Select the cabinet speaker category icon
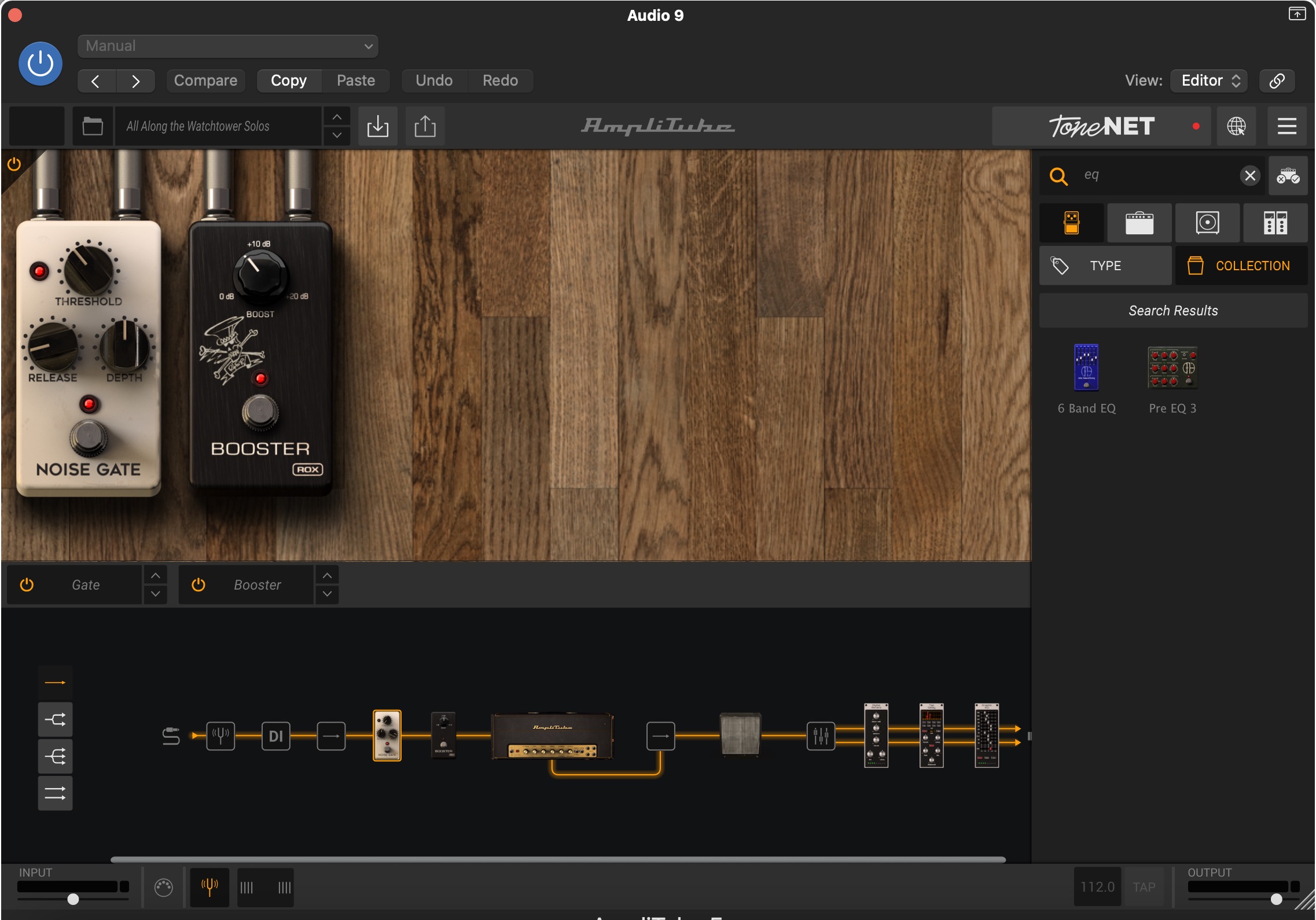The image size is (1316, 920). [1207, 223]
